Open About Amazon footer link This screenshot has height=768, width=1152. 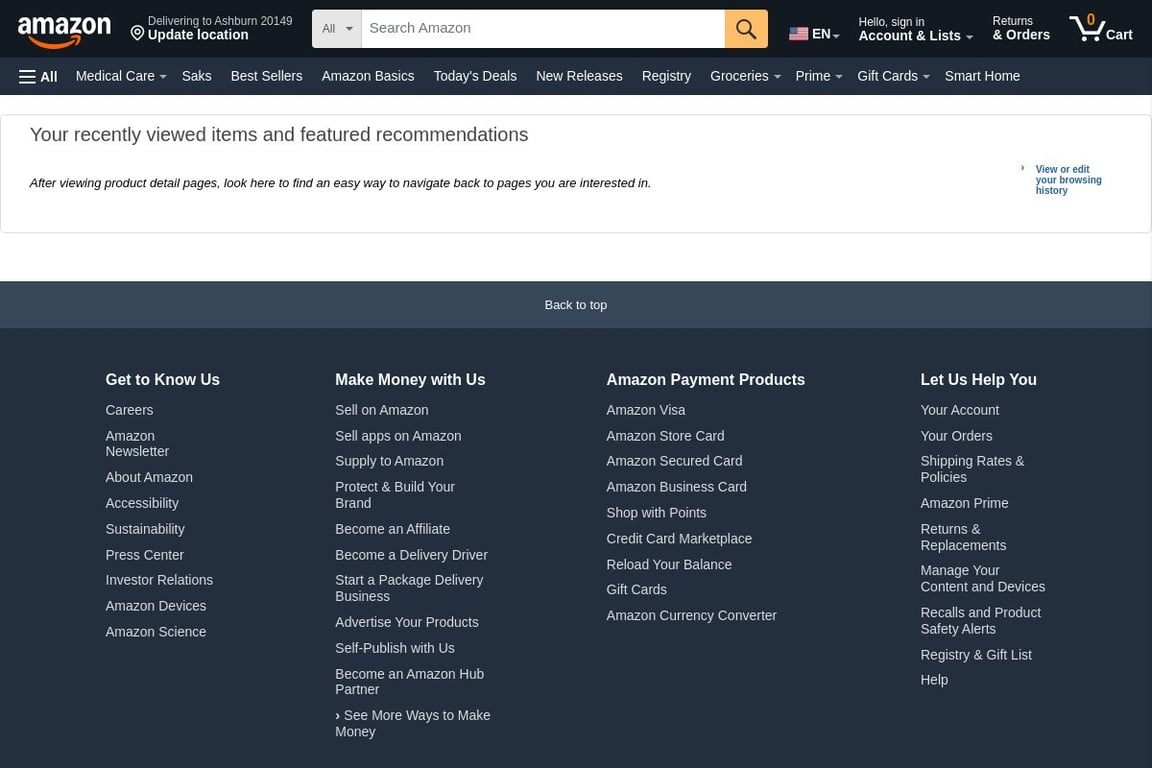tap(149, 478)
